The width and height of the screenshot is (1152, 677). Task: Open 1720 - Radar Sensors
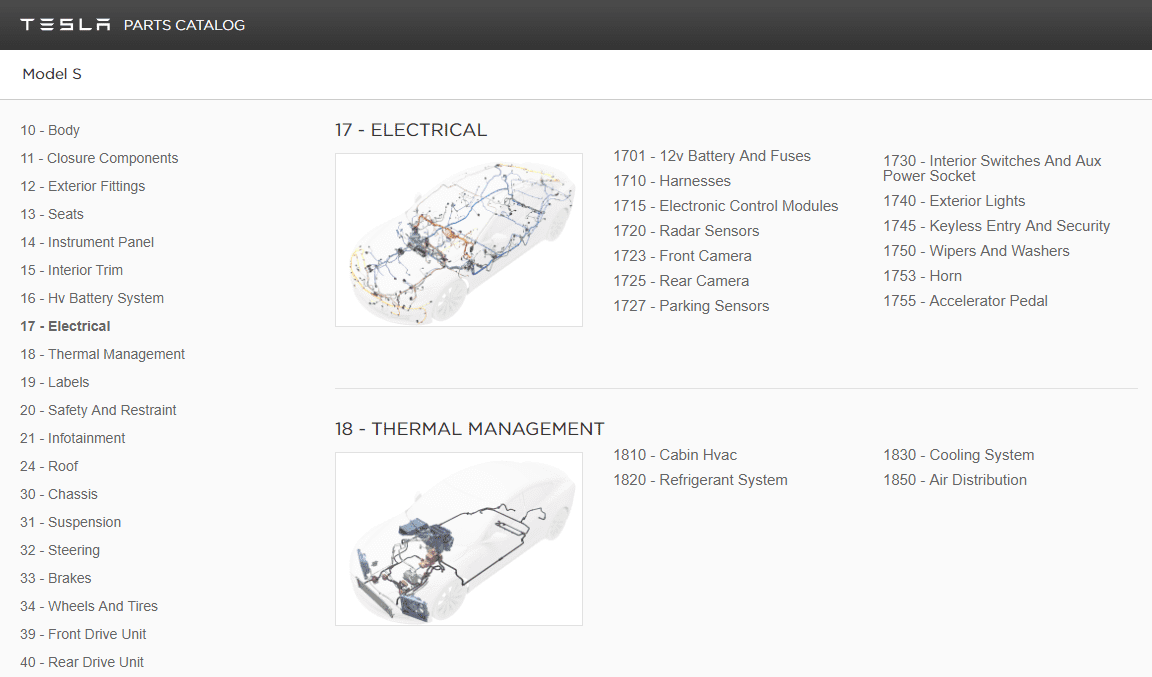pos(686,231)
